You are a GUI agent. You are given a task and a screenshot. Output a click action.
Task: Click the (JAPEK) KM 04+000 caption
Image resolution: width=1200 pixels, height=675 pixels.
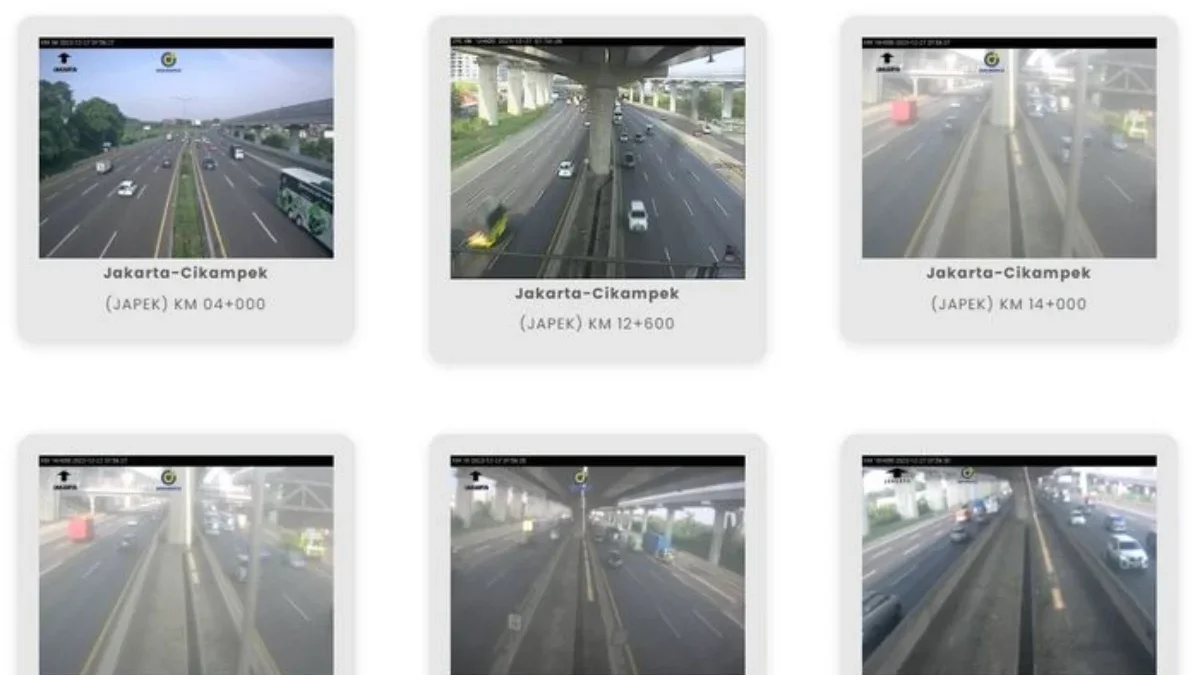point(186,303)
